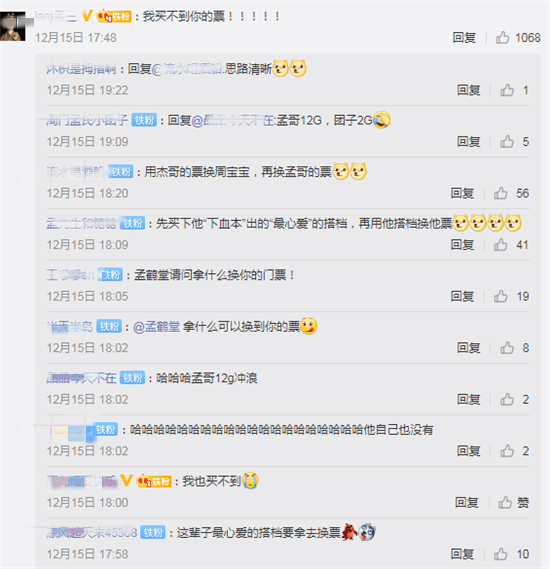Like the comment with 41 likes

[x=500, y=245]
